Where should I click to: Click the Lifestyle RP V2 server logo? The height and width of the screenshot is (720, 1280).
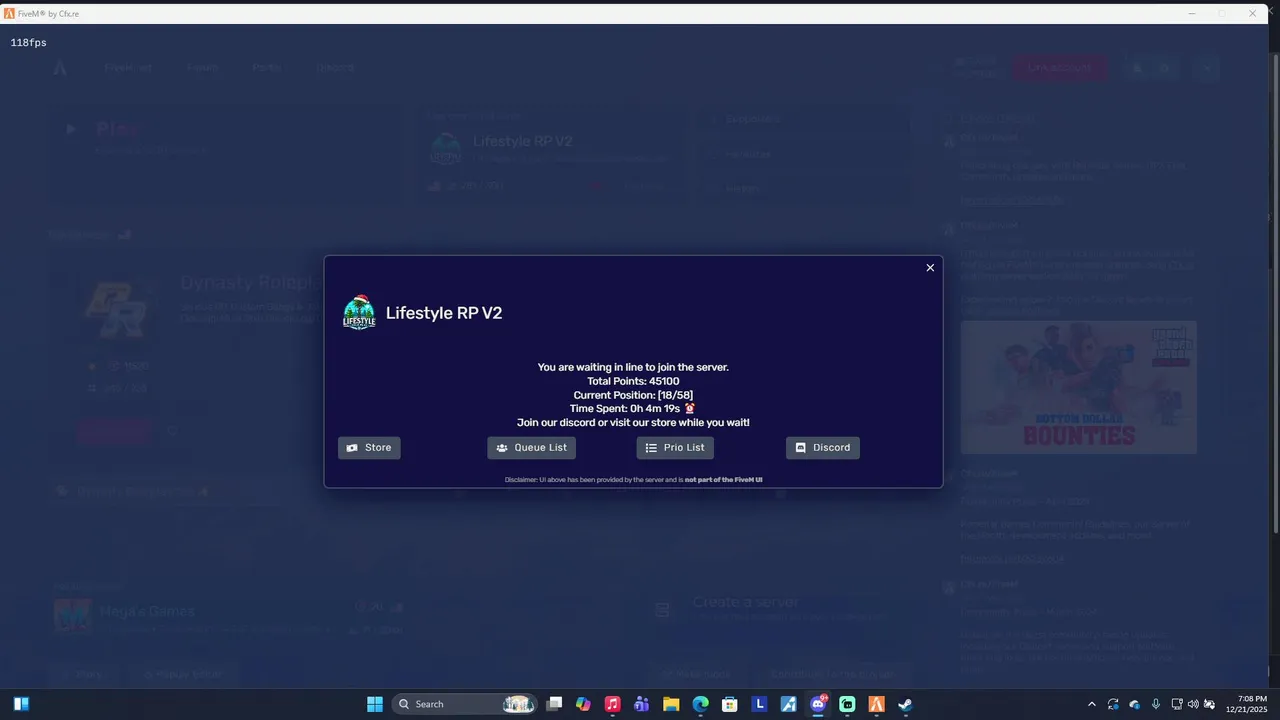click(x=359, y=312)
